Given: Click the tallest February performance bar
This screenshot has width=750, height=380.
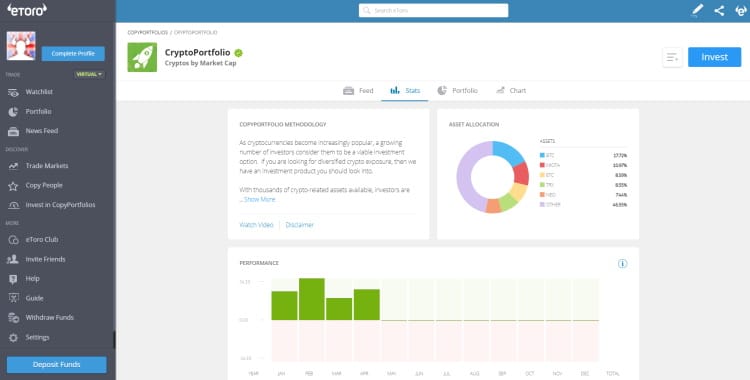Looking at the screenshot, I should click(312, 299).
